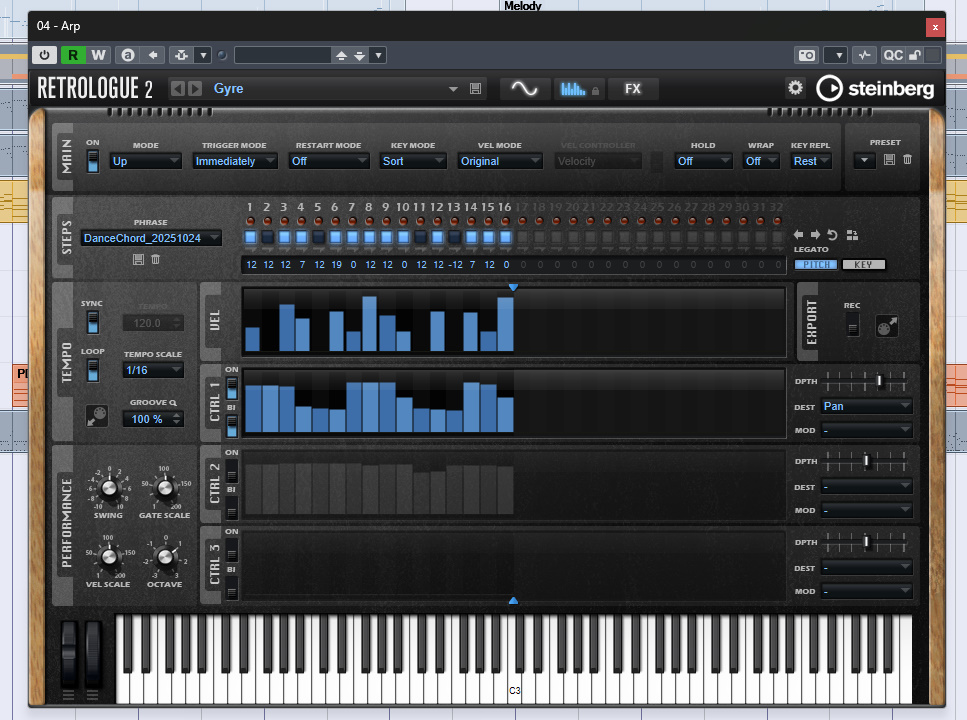Open the Tempo Scale 1/16 dropdown
Screen dimensions: 967x720
coord(153,370)
